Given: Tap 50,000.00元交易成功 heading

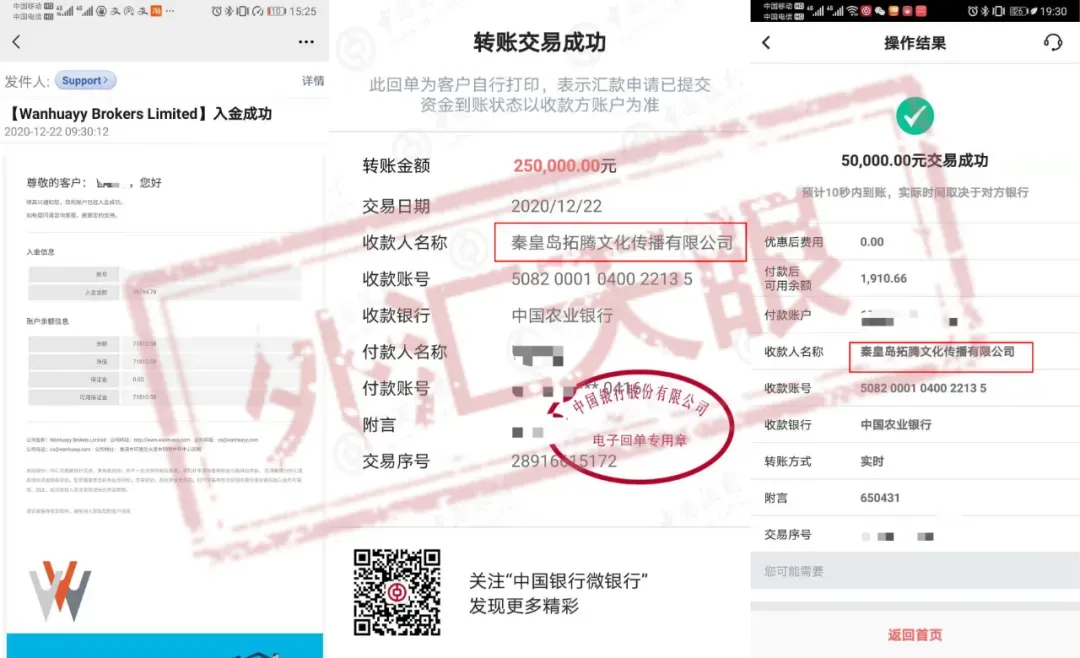Looking at the screenshot, I should click(x=915, y=161).
